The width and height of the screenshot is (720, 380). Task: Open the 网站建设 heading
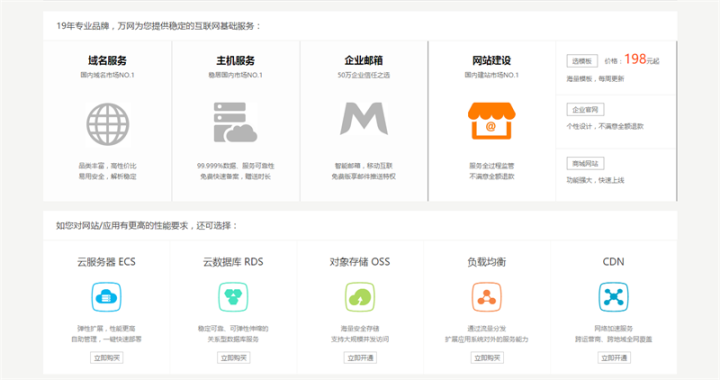coord(491,61)
